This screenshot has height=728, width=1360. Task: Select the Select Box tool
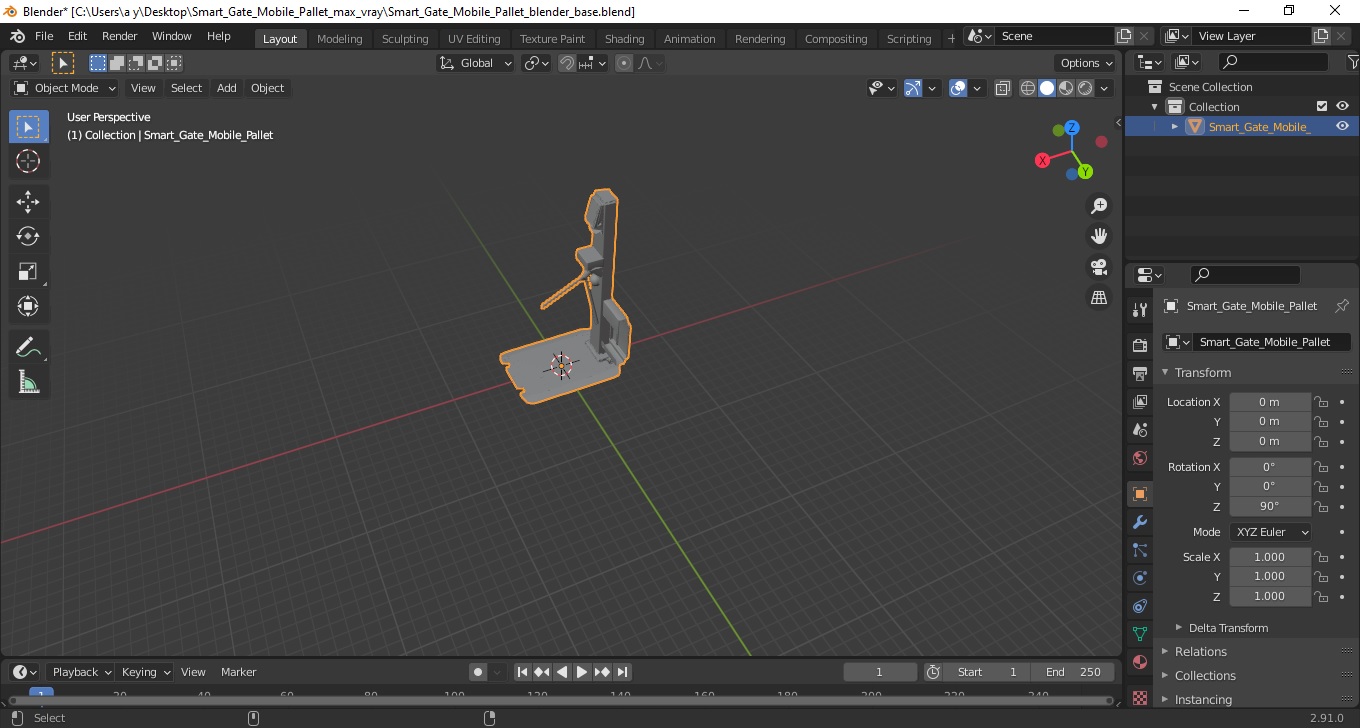click(28, 127)
